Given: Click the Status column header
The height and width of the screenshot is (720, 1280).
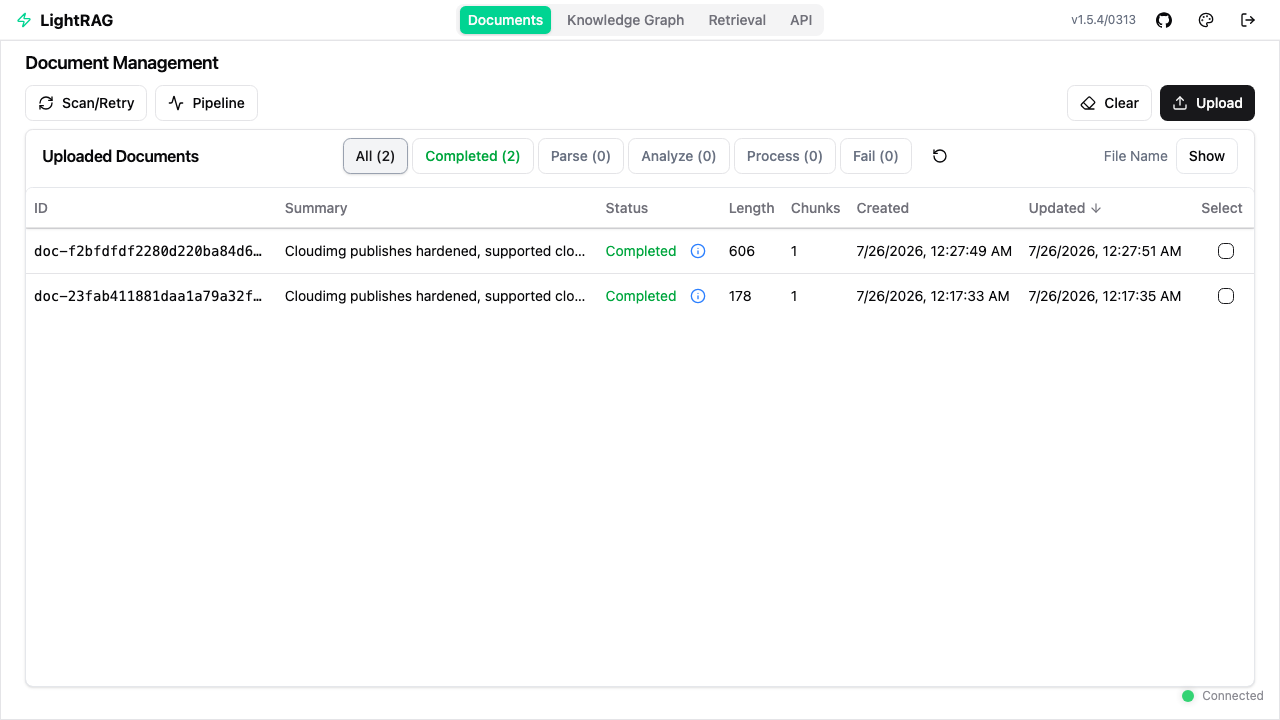Looking at the screenshot, I should [627, 208].
